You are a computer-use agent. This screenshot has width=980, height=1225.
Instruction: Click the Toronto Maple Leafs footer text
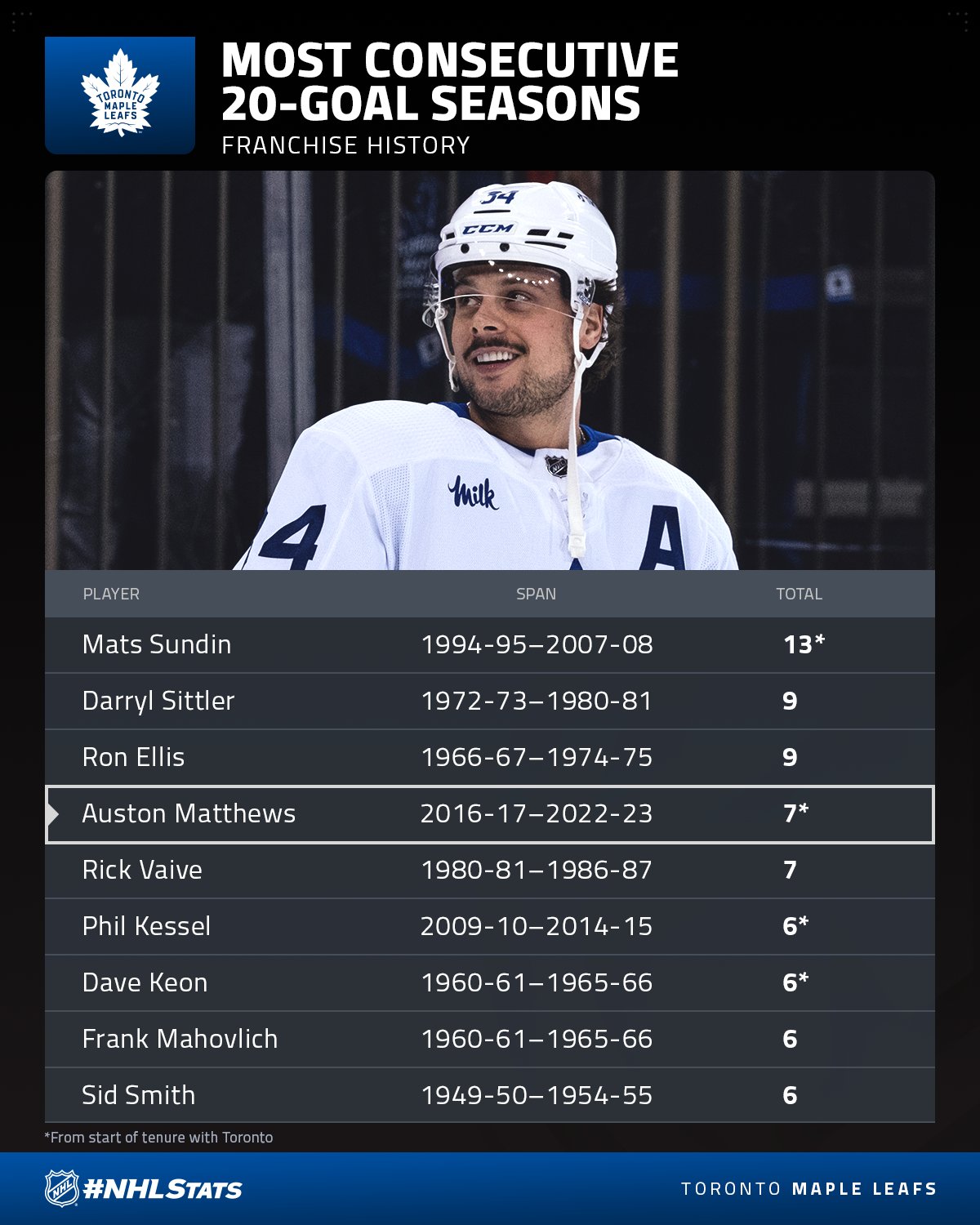(808, 1189)
